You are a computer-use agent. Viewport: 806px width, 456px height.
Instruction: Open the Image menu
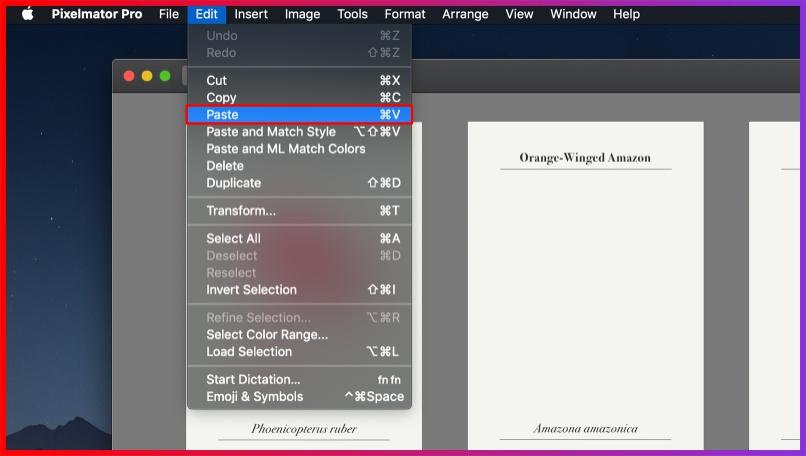(302, 14)
